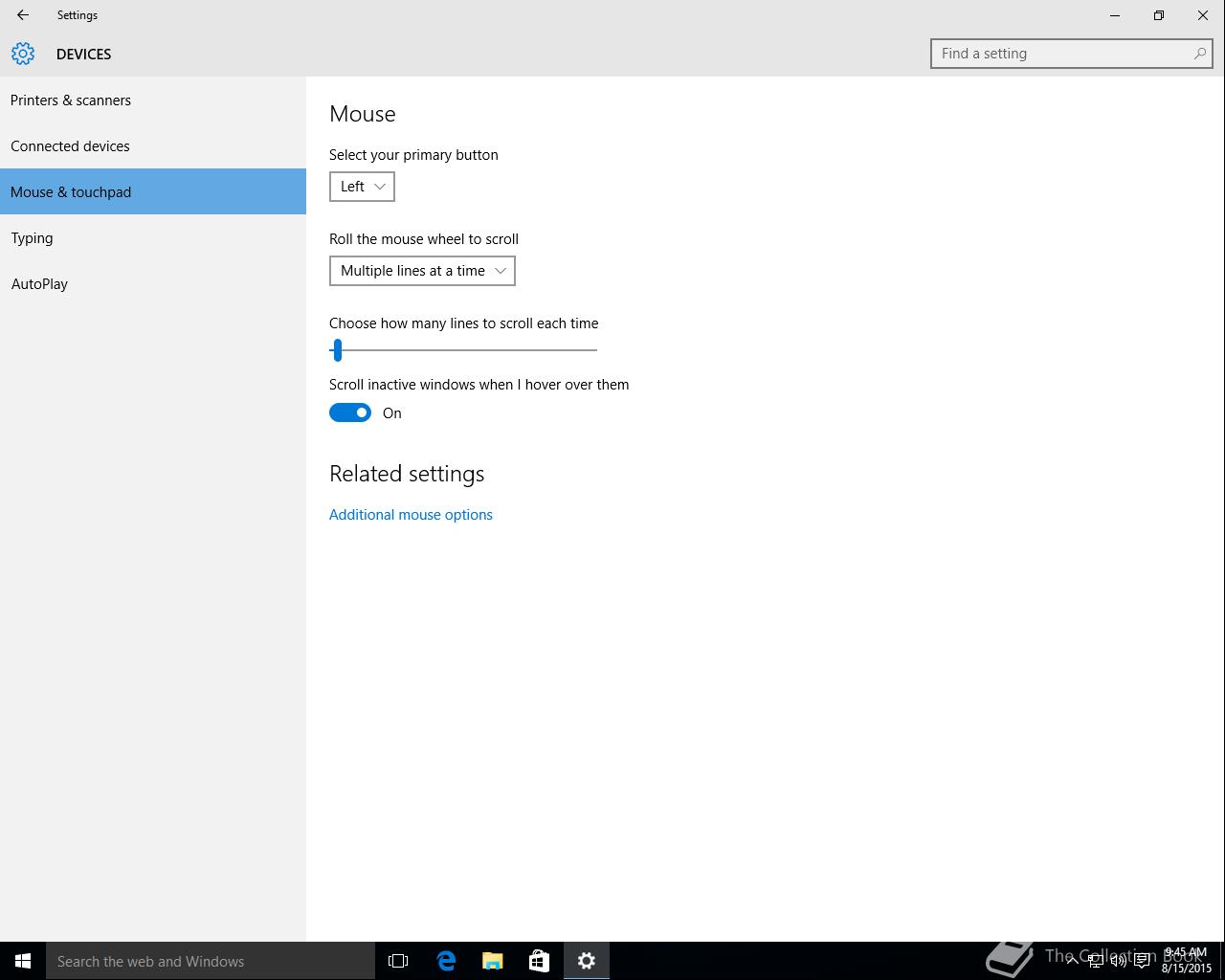Screen dimensions: 1225x980
Task: Go to Connected devices section
Action: point(70,146)
